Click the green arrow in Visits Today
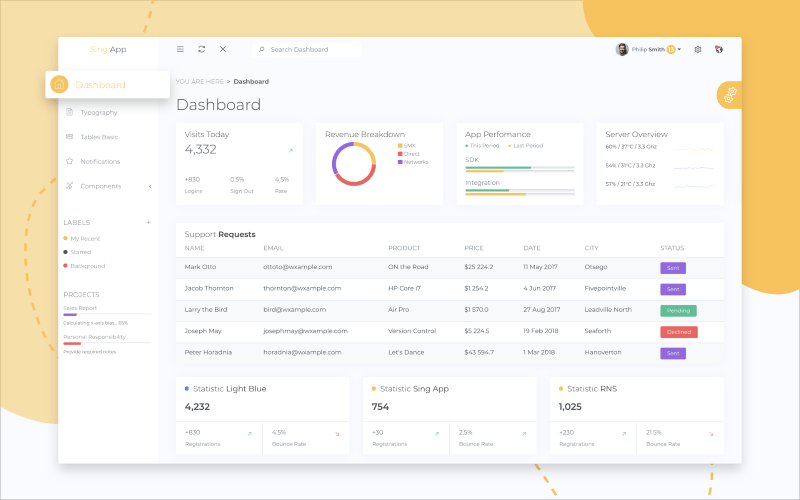Viewport: 800px width, 500px height. pos(291,151)
